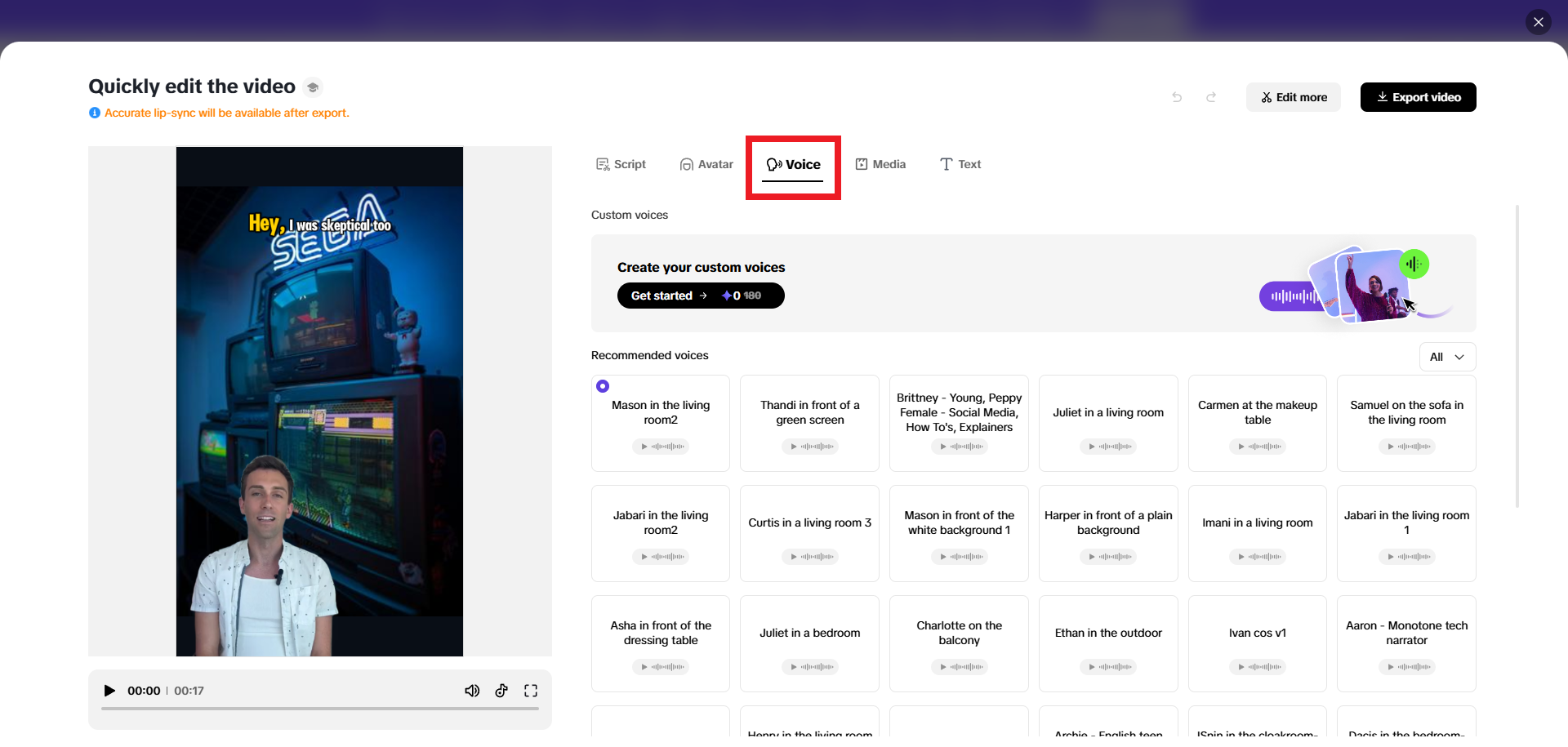Click the video preview thumbnail
This screenshot has height=747, width=1568.
point(319,402)
